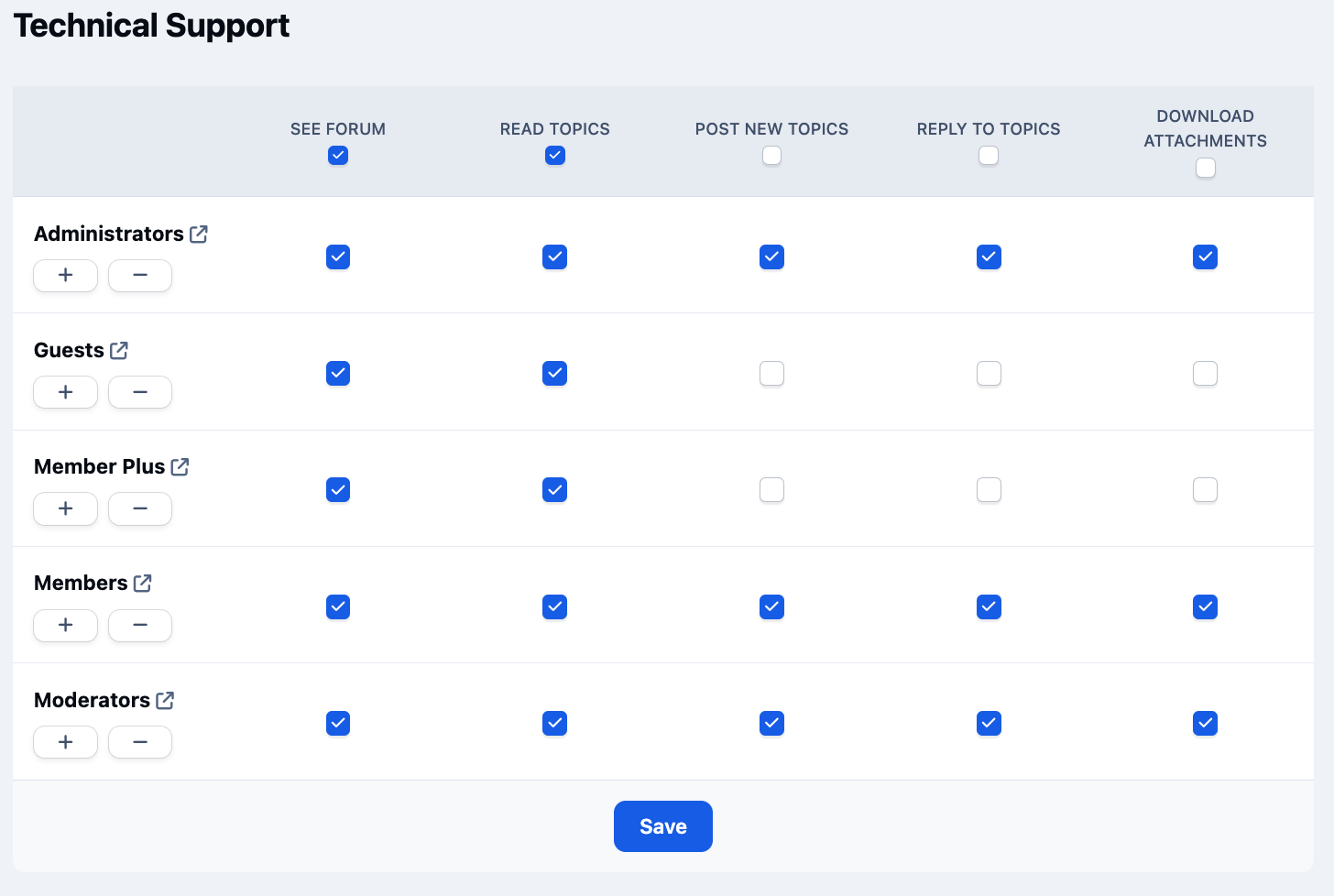The height and width of the screenshot is (896, 1334).
Task: Click the minus button under Guests
Action: 140,392
